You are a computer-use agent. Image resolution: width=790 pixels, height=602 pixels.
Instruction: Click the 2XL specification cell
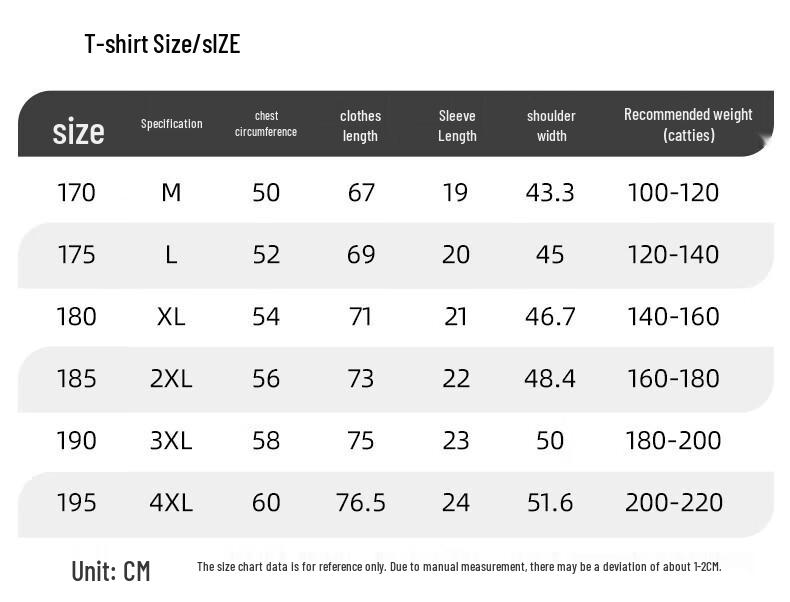click(x=171, y=379)
